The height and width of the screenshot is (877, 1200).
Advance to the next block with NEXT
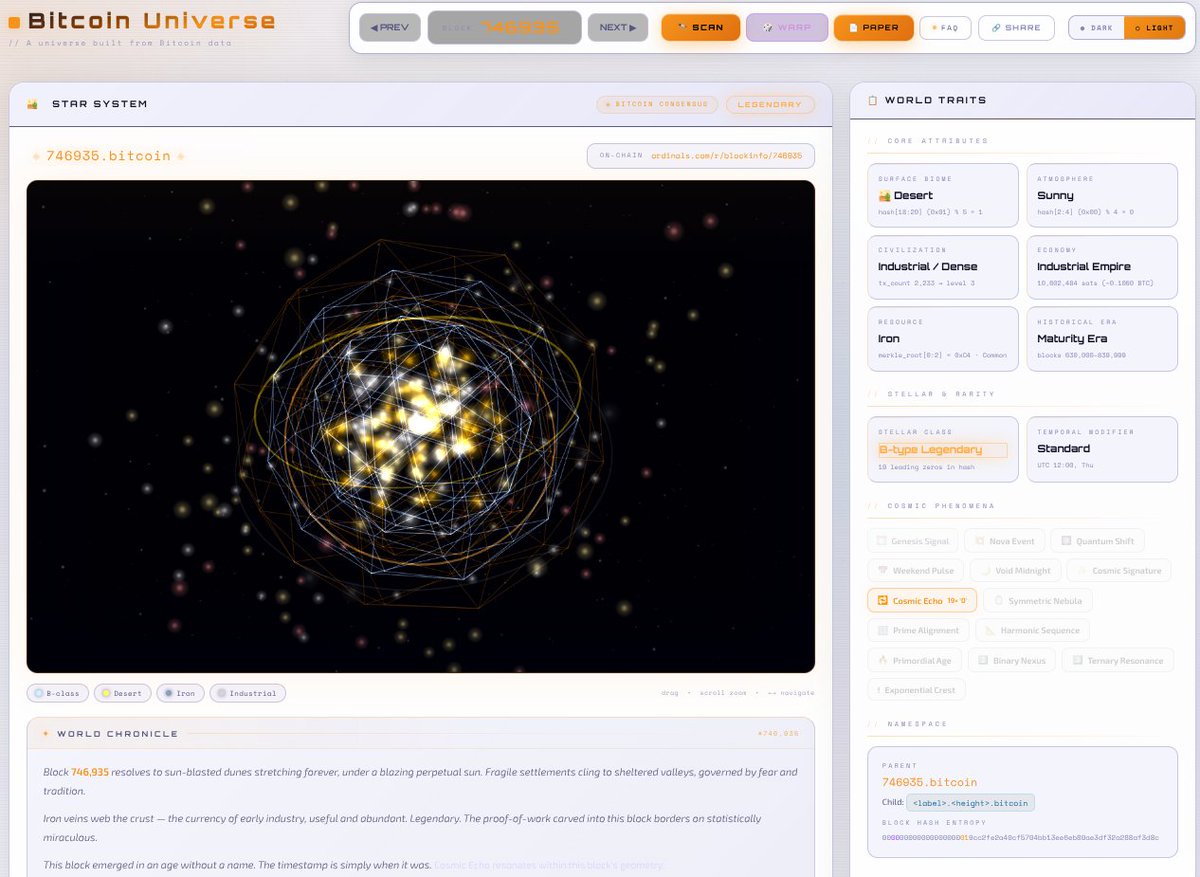click(x=618, y=28)
